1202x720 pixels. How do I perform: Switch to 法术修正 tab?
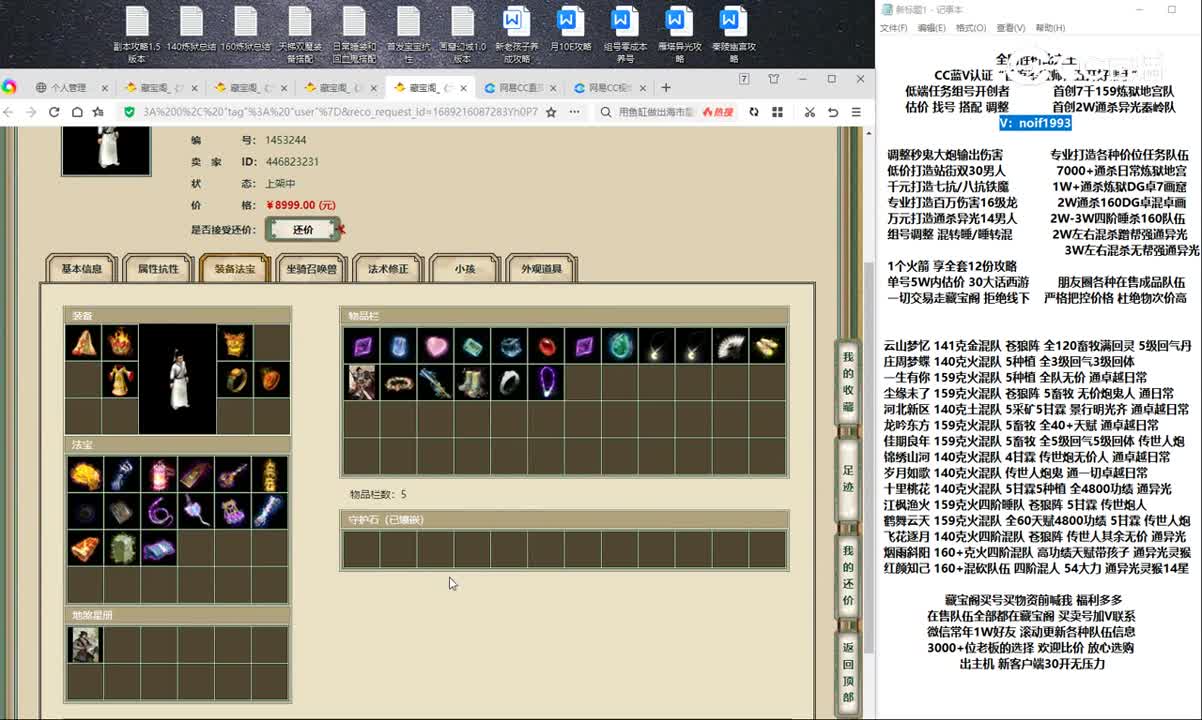point(388,269)
